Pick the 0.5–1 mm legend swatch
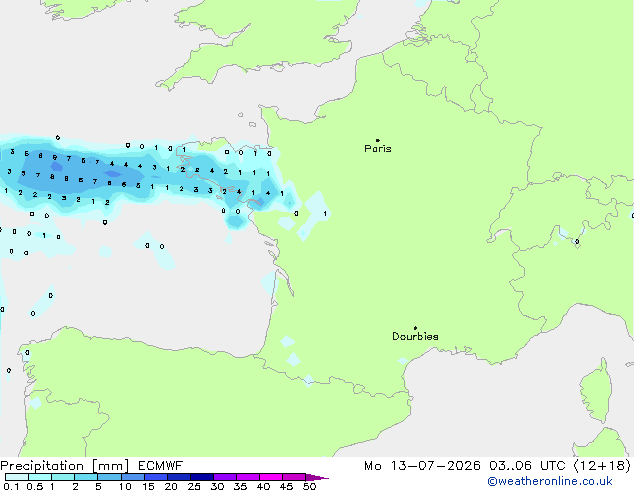 coord(40,477)
